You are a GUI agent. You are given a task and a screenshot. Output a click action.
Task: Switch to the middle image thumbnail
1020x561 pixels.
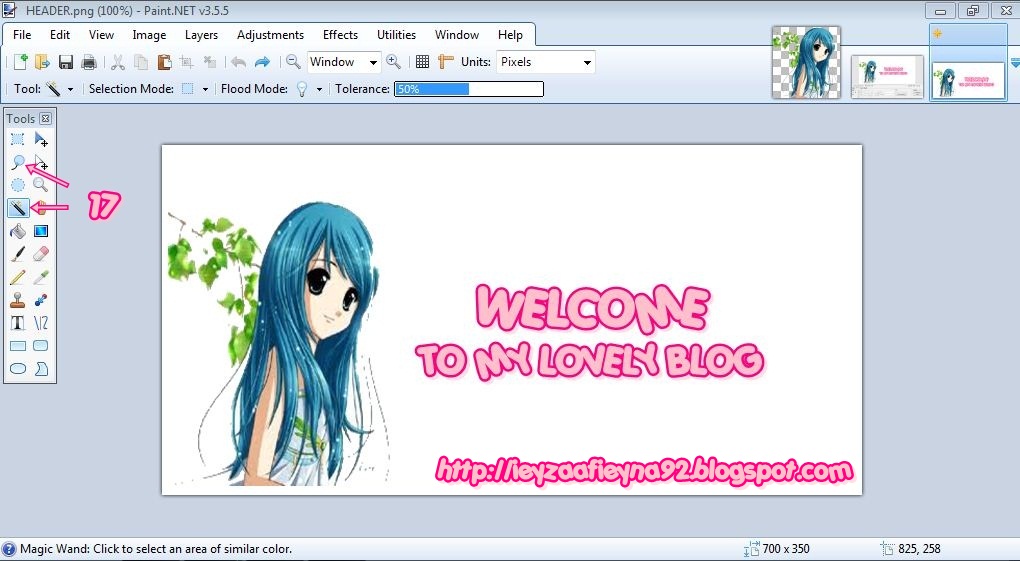click(887, 77)
